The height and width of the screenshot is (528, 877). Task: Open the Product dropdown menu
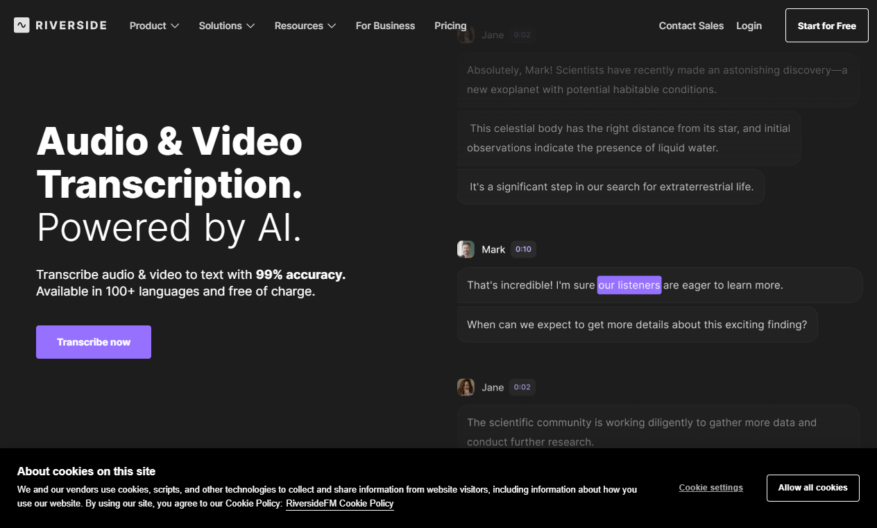[154, 26]
